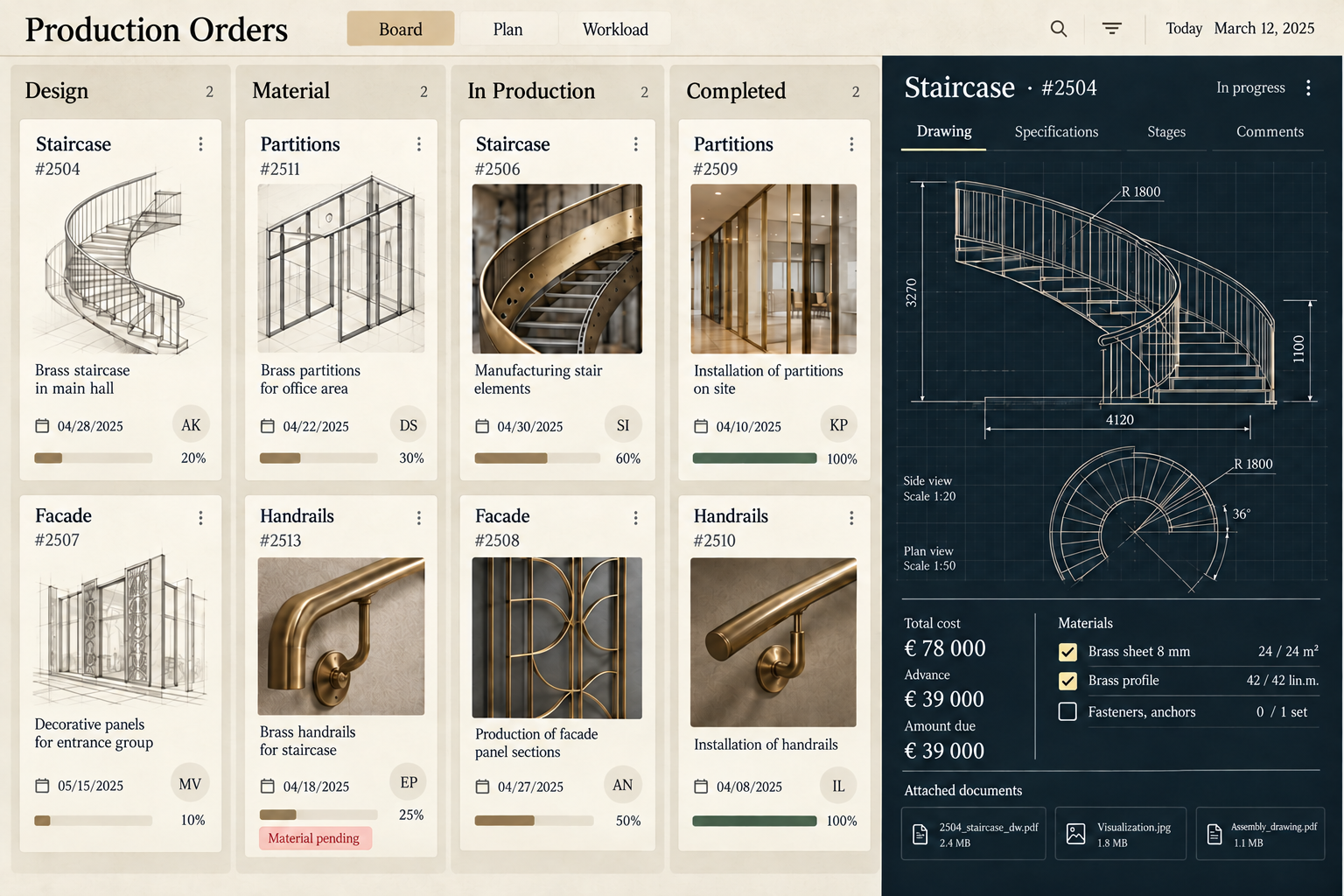Screen dimensions: 1344x896
Task: Open the Workload view tab
Action: click(615, 29)
